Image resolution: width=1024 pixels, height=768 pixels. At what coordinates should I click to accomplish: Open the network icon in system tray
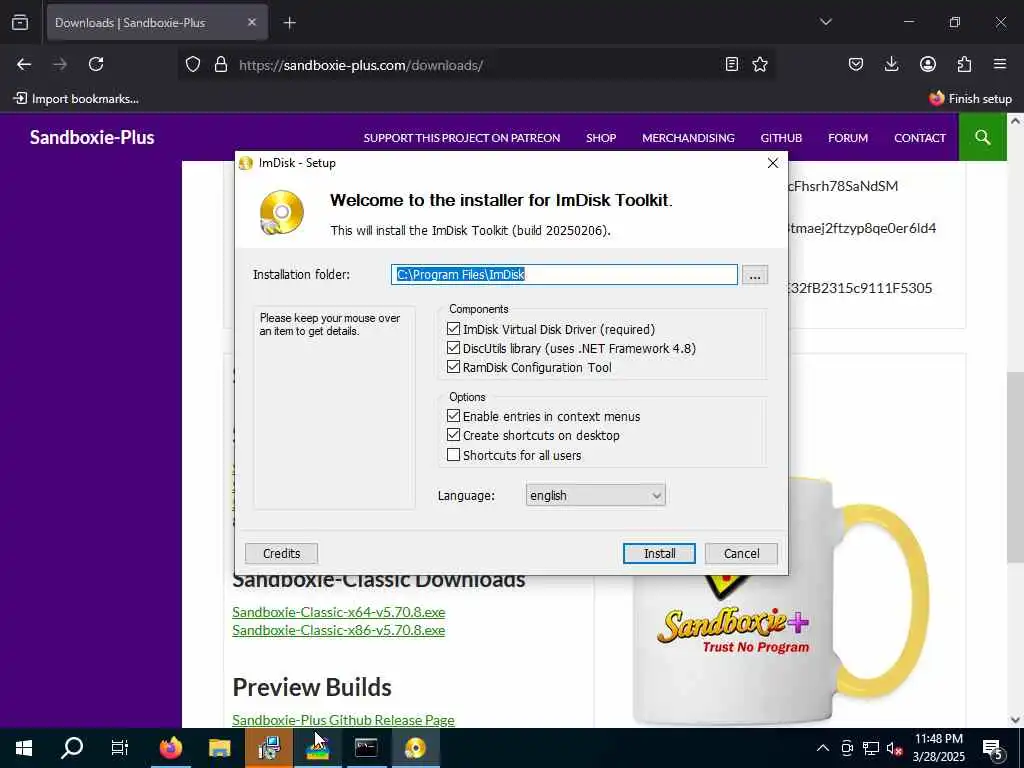[x=871, y=748]
